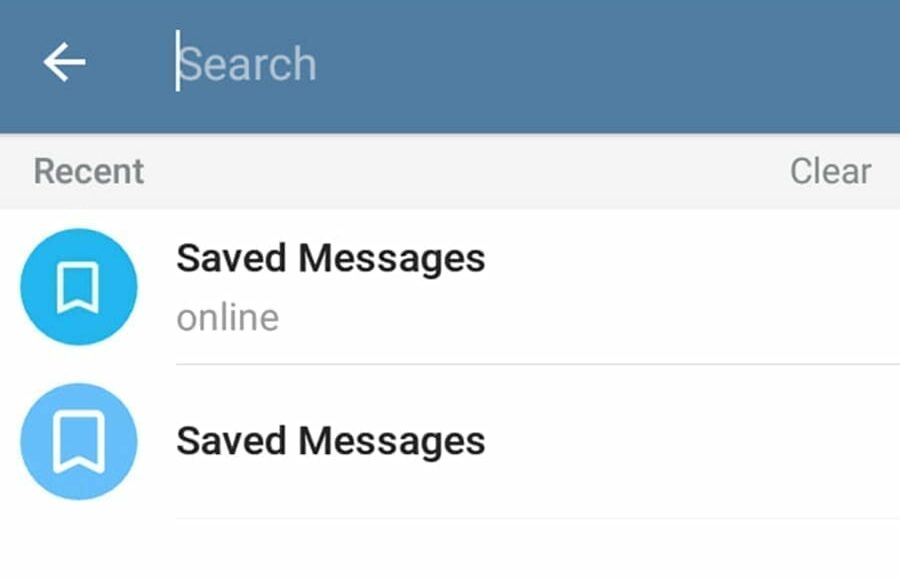
Task: Tap the bookmark glyph in the brighter blue avatar
Action: click(79, 288)
